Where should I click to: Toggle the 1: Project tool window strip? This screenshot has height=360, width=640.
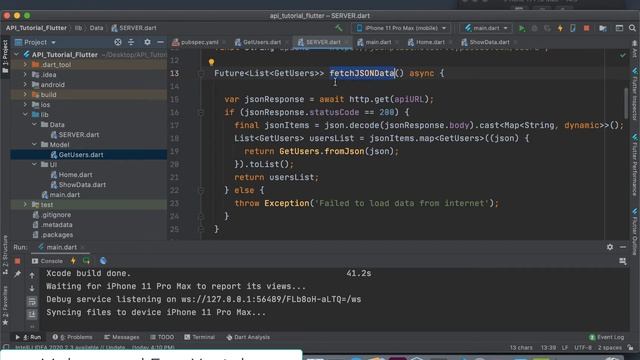(5, 56)
